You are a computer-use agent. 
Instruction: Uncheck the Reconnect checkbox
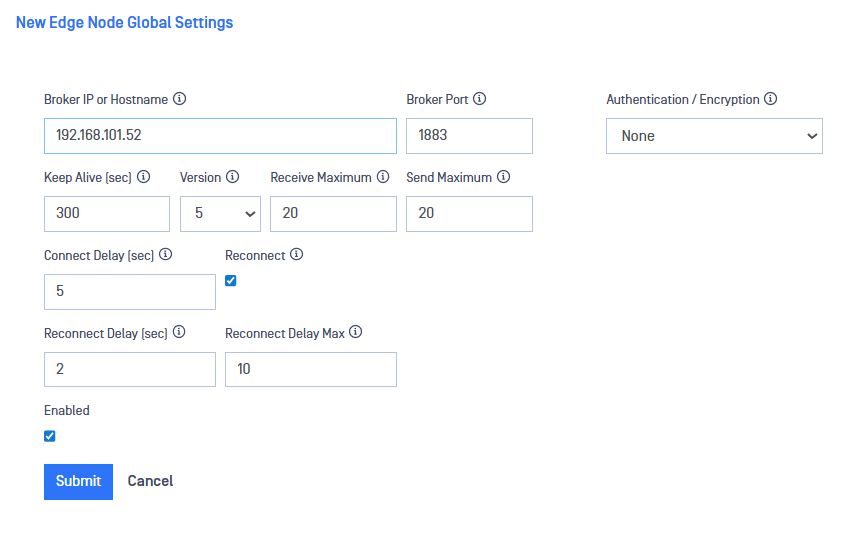click(231, 281)
